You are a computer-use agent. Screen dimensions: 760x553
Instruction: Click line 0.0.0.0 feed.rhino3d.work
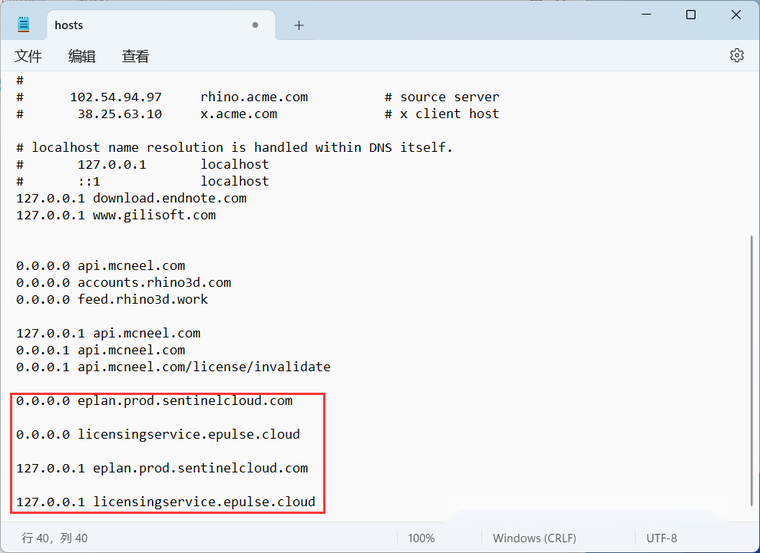tap(112, 300)
